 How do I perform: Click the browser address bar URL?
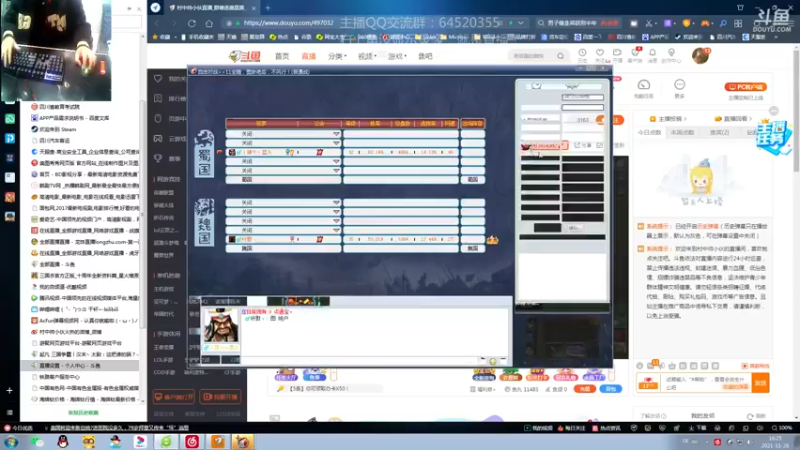(288, 23)
